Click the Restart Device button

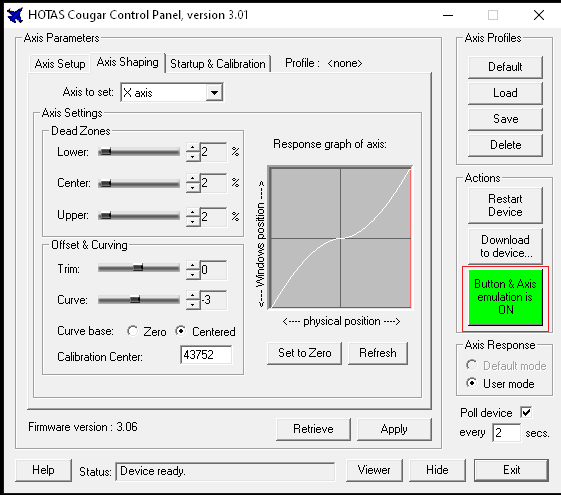(505, 206)
